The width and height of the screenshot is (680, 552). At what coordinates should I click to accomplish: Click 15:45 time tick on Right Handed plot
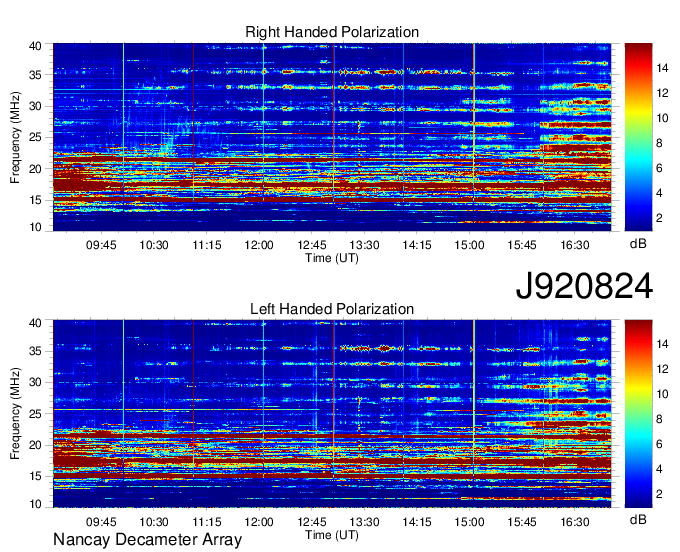pos(522,245)
